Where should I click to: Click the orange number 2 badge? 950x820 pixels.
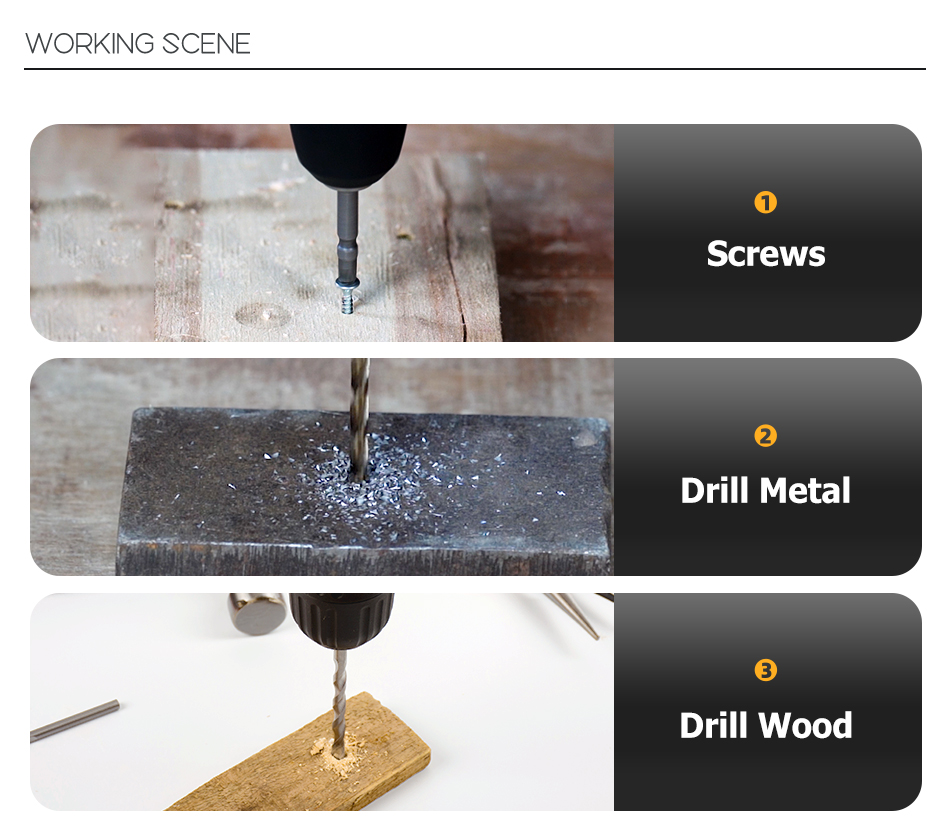pyautogui.click(x=765, y=436)
